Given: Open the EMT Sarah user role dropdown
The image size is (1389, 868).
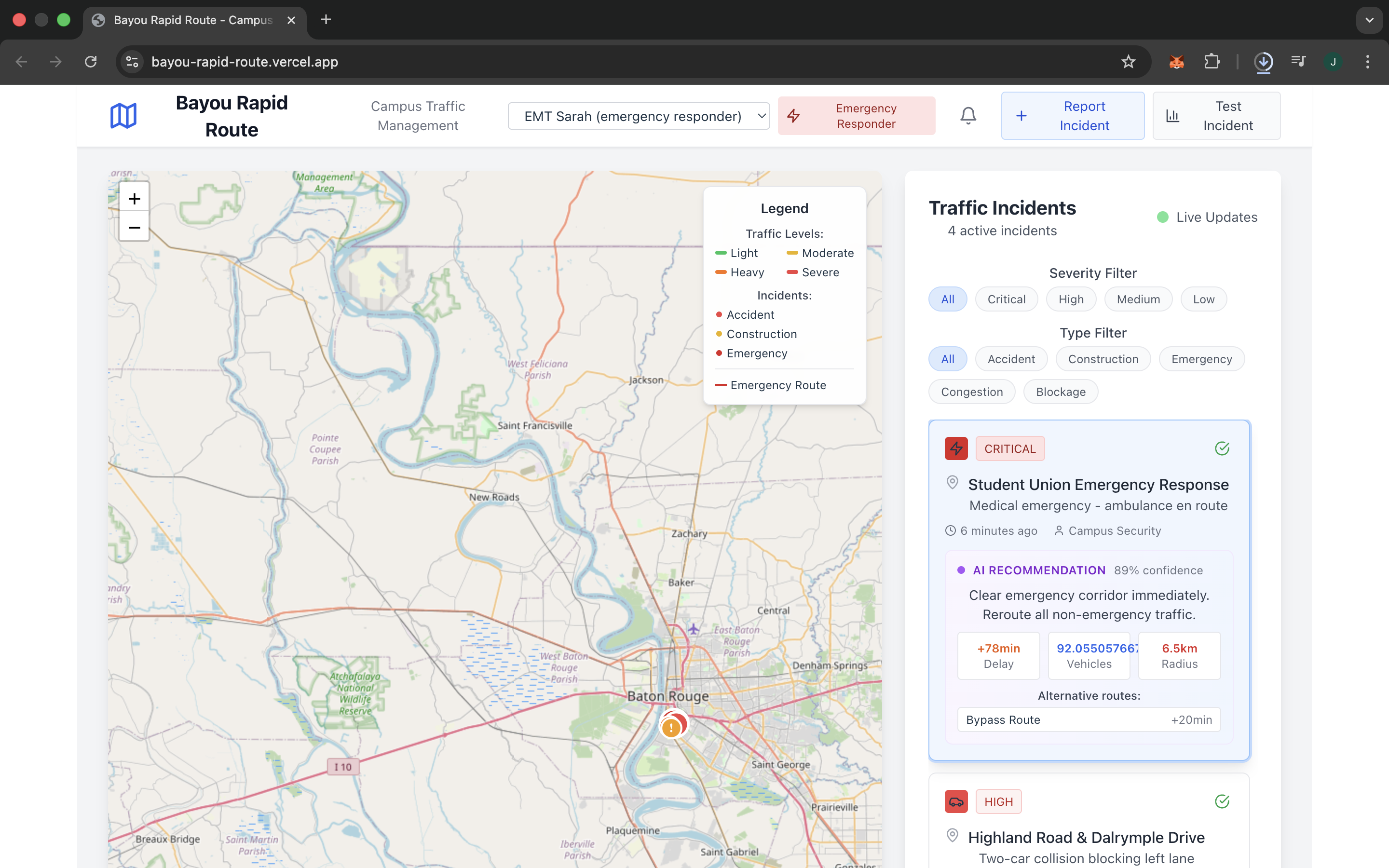Looking at the screenshot, I should click(x=638, y=116).
